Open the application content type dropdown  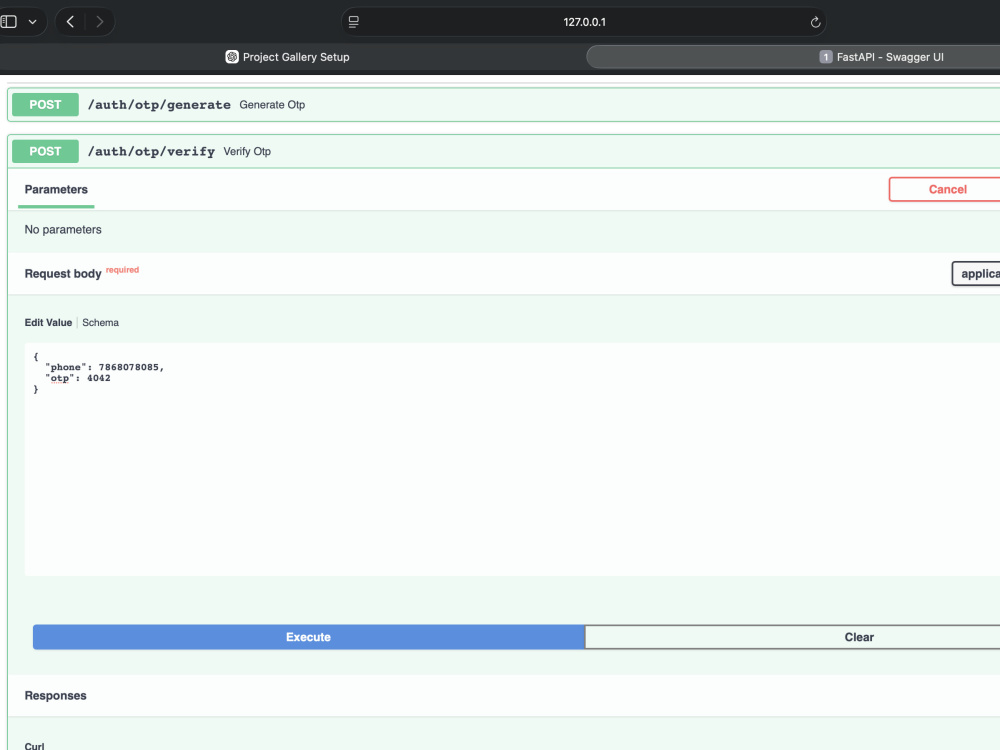(x=976, y=274)
